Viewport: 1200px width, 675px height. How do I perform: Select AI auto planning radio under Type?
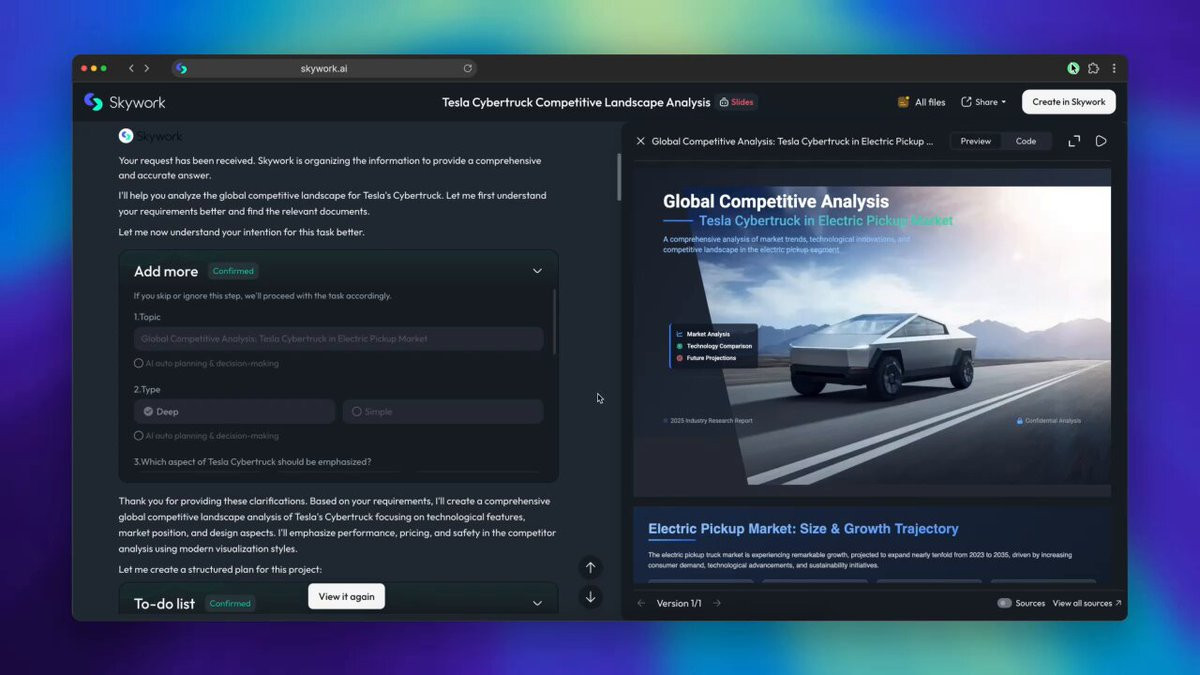tap(138, 436)
